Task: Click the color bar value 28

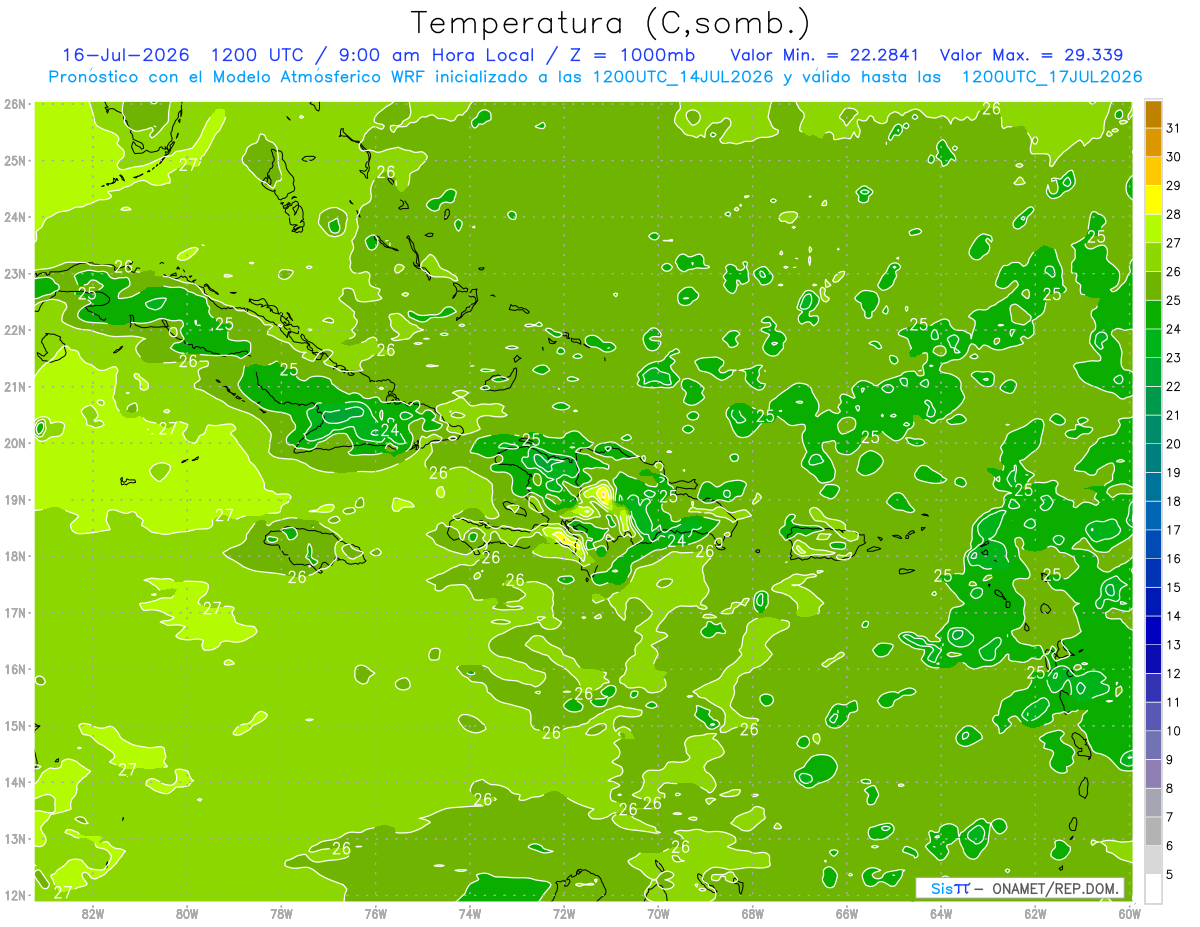Action: pyautogui.click(x=1174, y=214)
